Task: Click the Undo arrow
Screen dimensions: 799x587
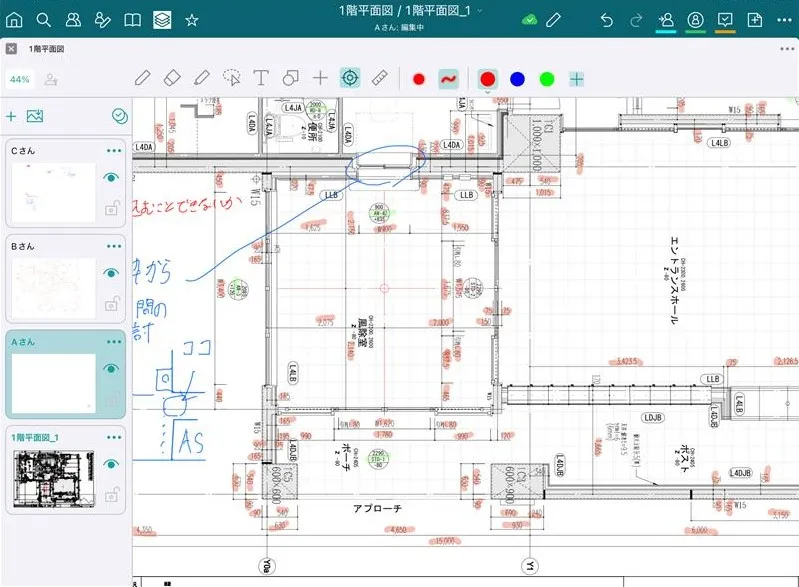Action: [x=606, y=20]
